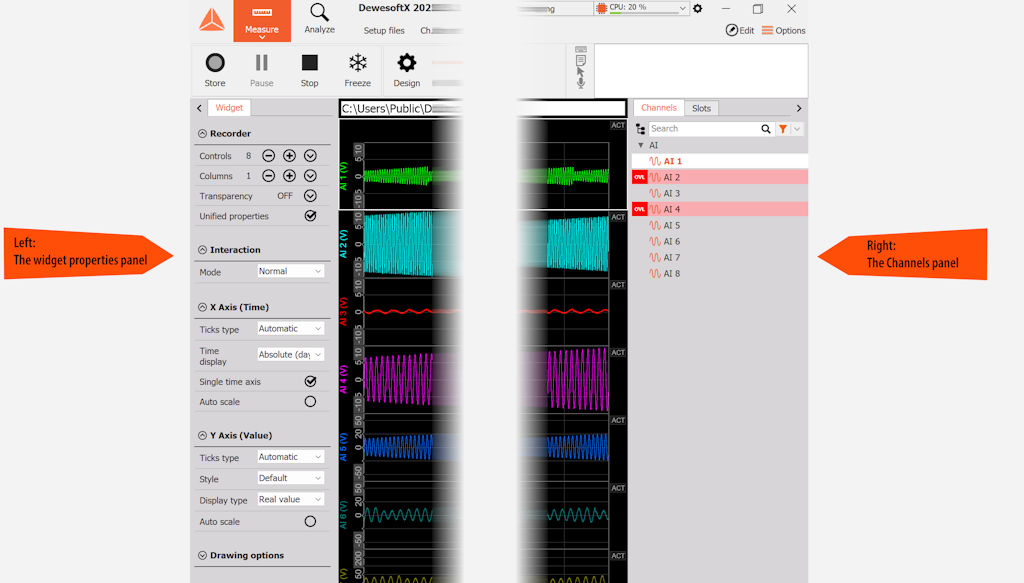1024x583 pixels.
Task: Open the CPU usage dropdown
Action: tap(682, 8)
